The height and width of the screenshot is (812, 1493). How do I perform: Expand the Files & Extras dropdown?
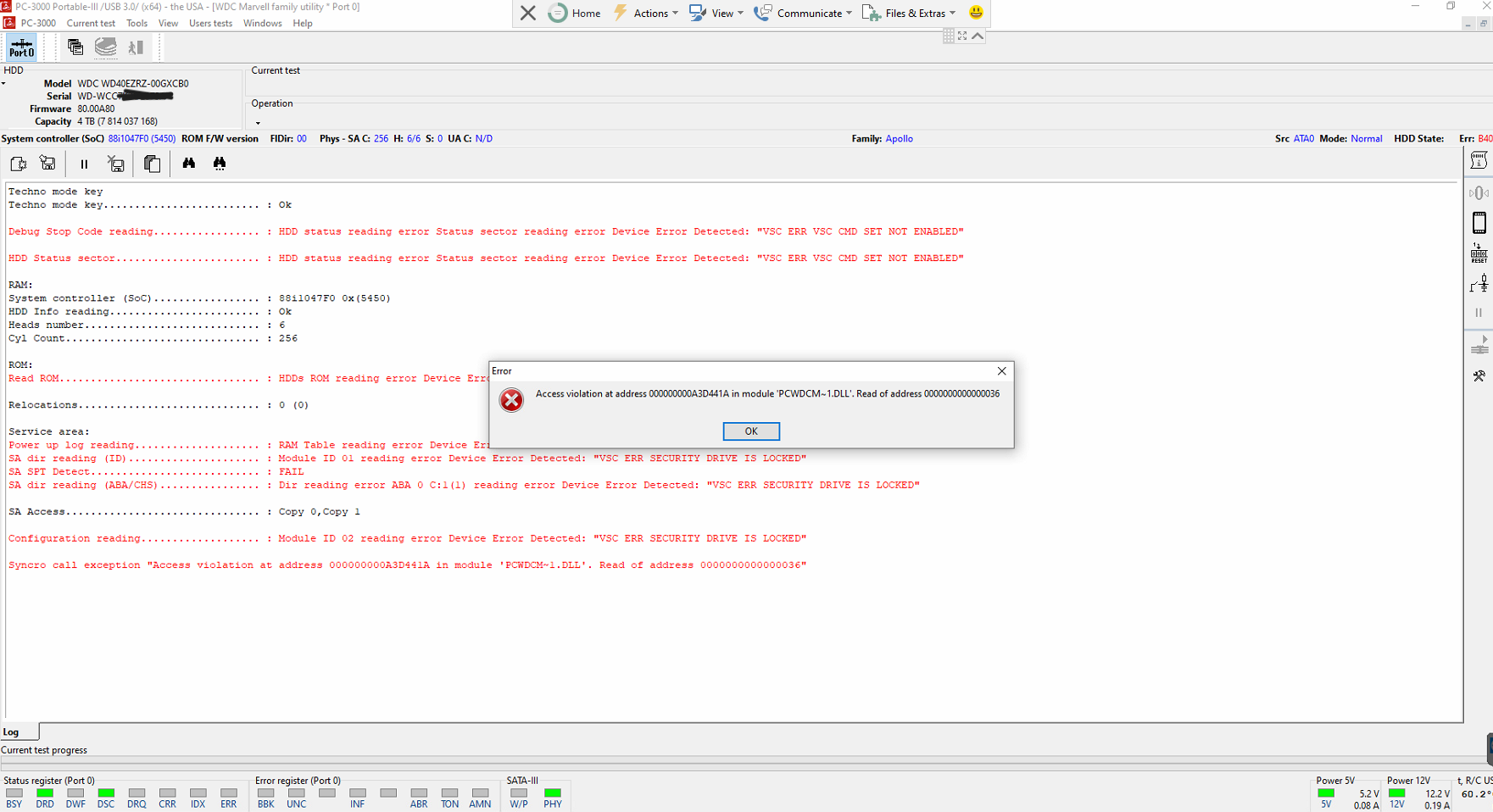[x=909, y=13]
